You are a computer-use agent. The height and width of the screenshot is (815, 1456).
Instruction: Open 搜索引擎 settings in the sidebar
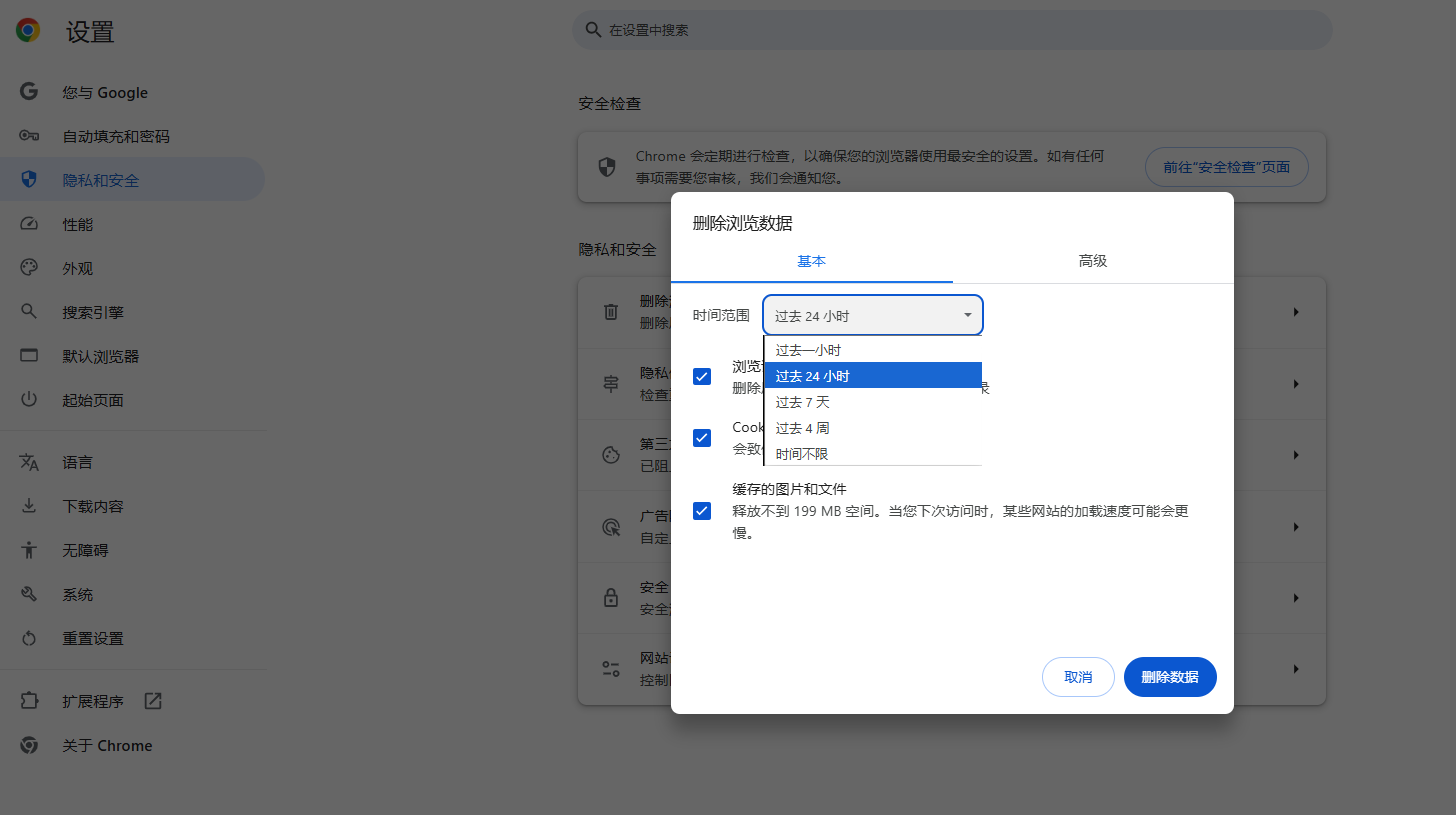pyautogui.click(x=132, y=312)
